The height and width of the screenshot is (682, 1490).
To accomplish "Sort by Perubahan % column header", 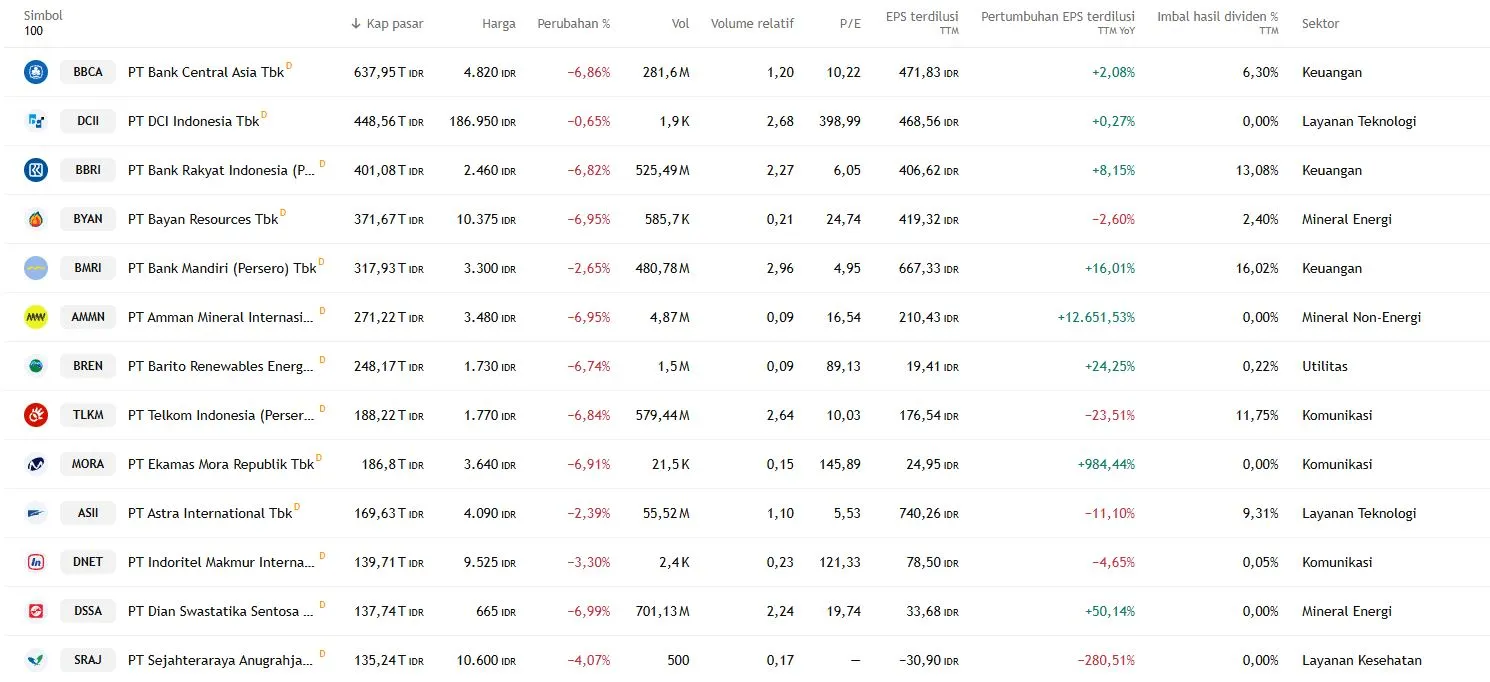I will 573,23.
